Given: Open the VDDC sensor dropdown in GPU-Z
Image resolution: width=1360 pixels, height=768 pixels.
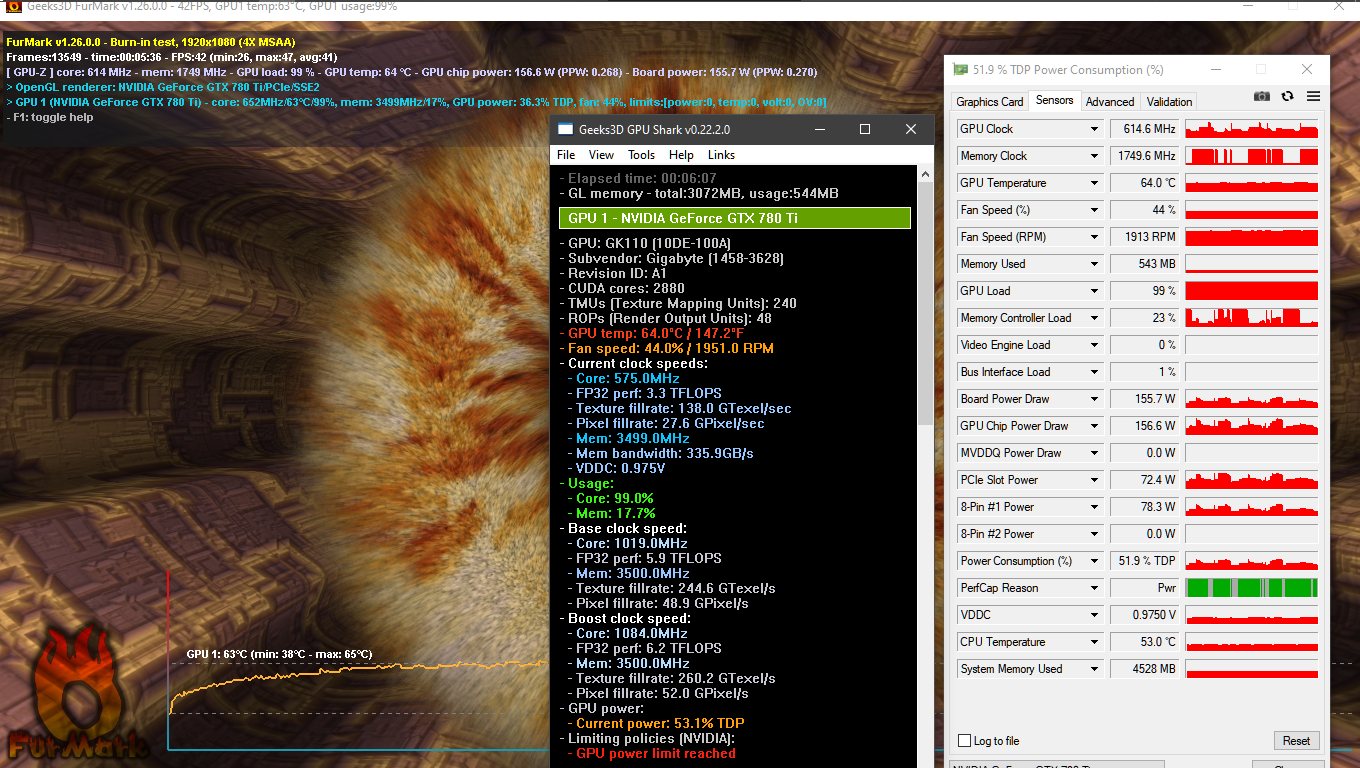Looking at the screenshot, I should click(1094, 615).
